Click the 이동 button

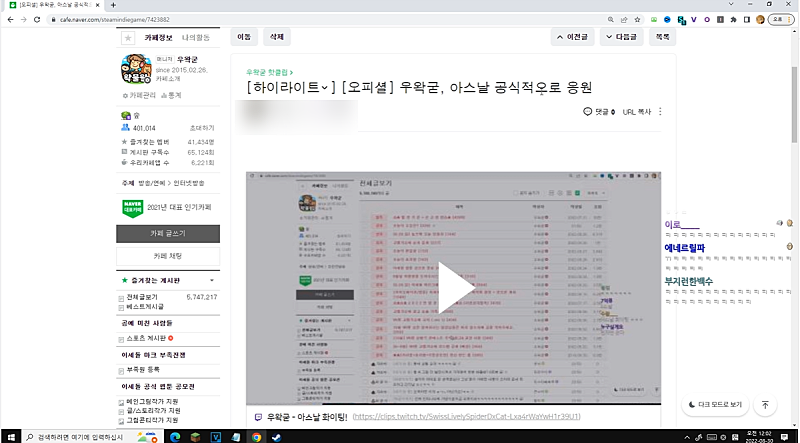244,37
